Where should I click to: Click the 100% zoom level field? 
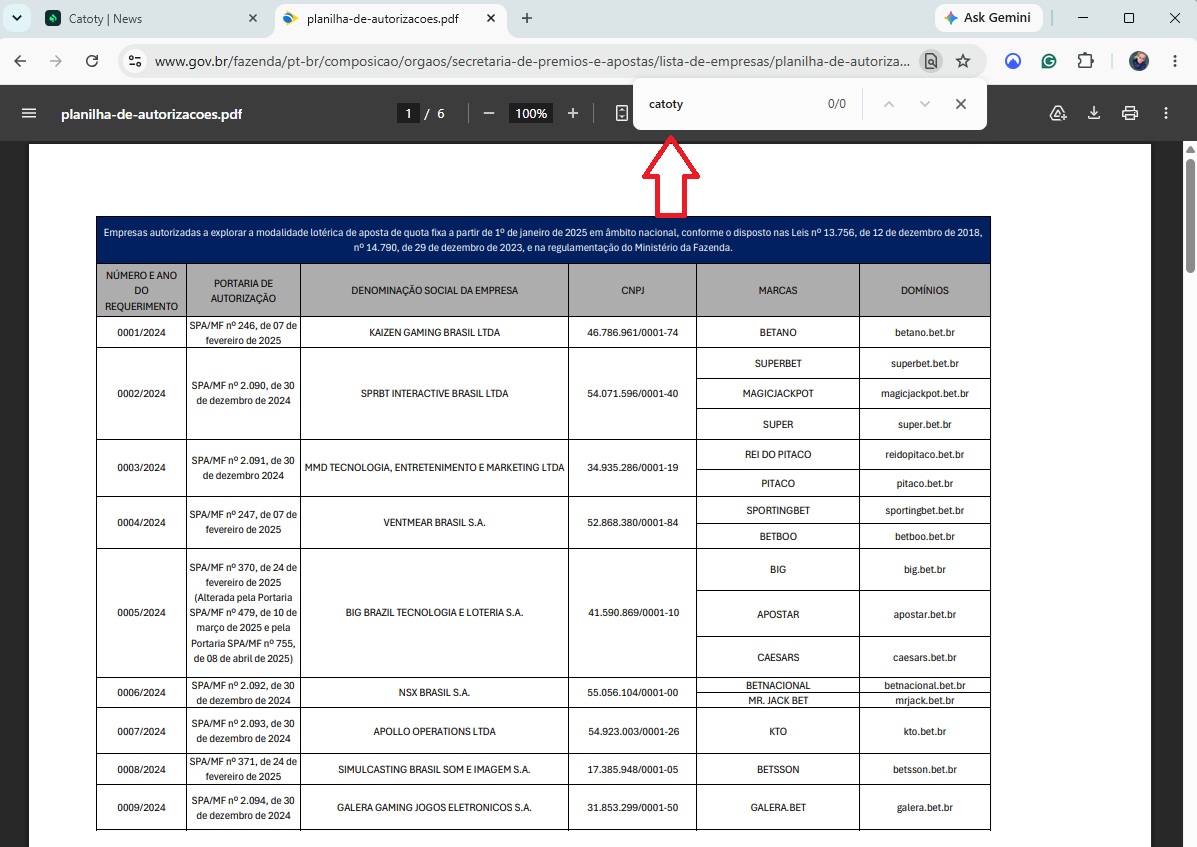click(x=531, y=114)
